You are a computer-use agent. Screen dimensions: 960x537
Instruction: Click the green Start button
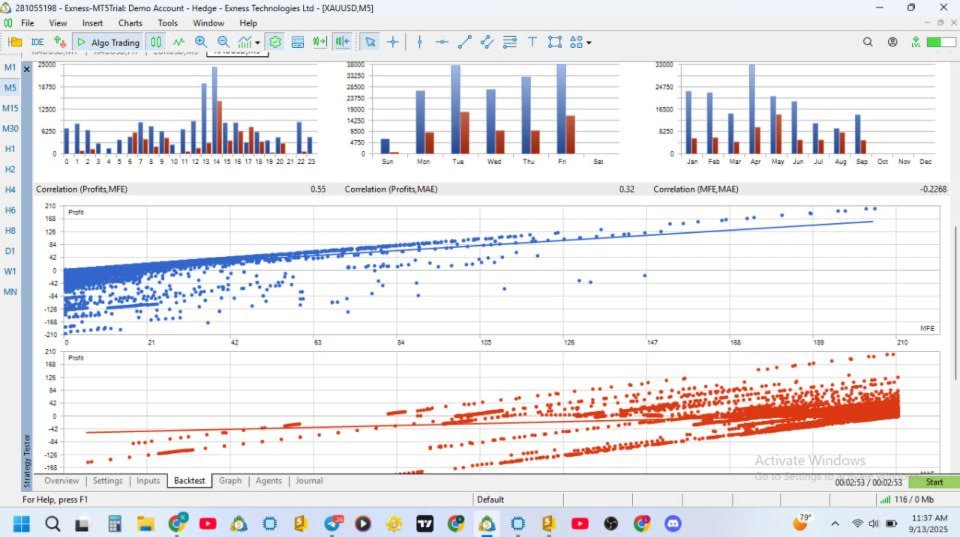tap(934, 482)
